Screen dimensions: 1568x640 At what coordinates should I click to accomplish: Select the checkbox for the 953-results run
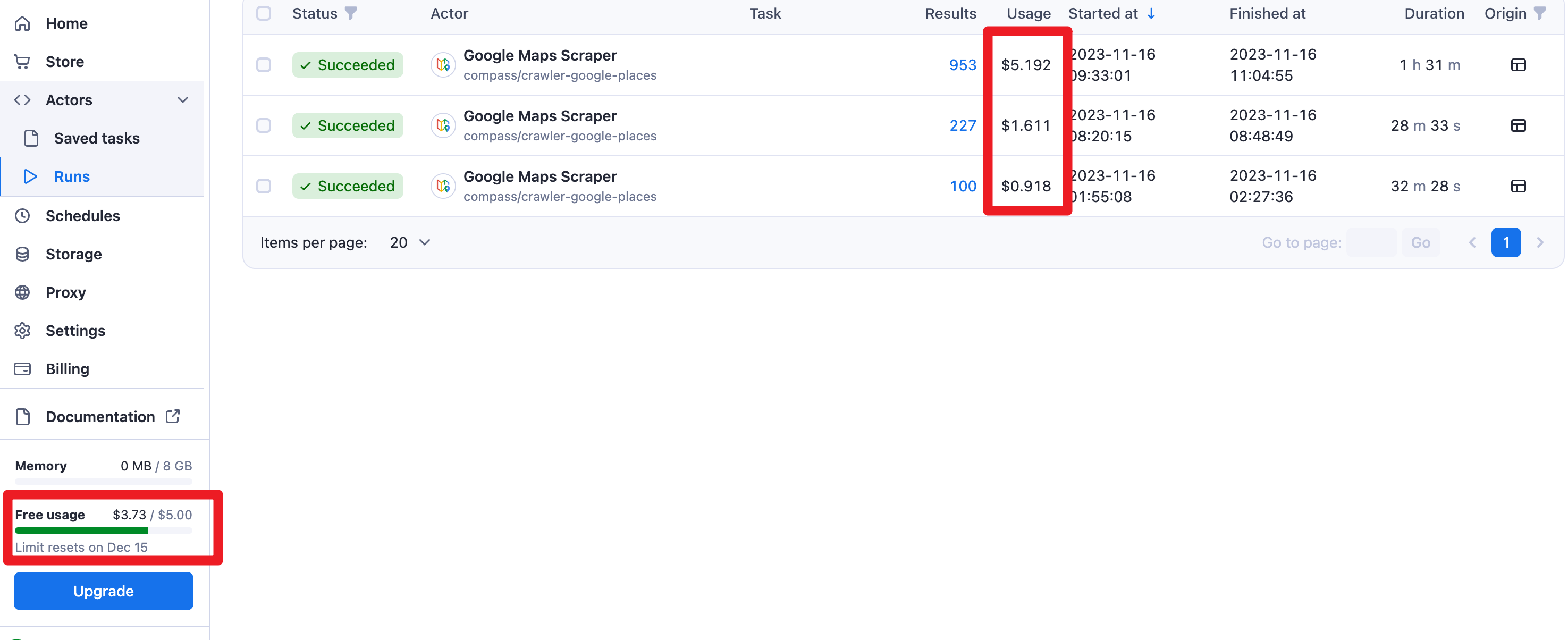(264, 65)
